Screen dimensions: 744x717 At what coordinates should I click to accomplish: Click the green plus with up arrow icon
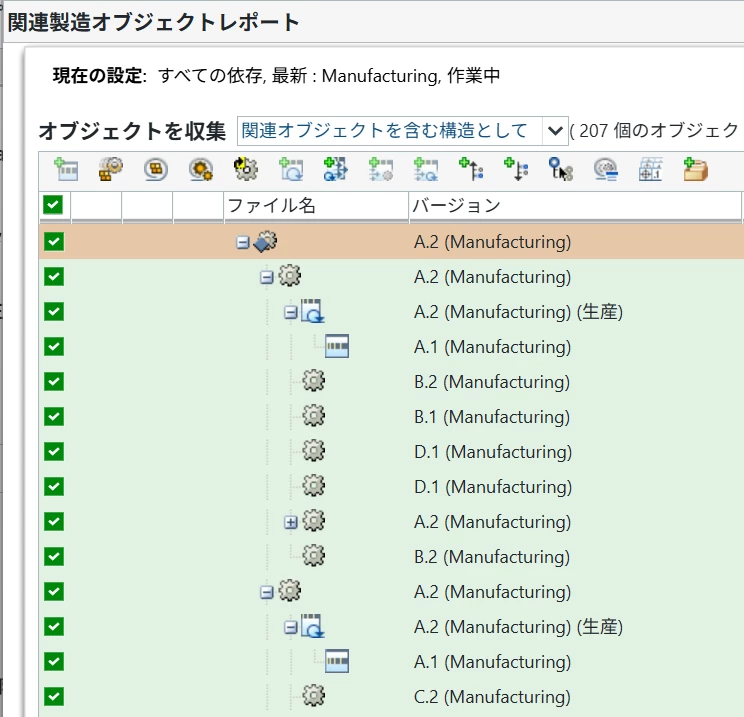pos(471,169)
